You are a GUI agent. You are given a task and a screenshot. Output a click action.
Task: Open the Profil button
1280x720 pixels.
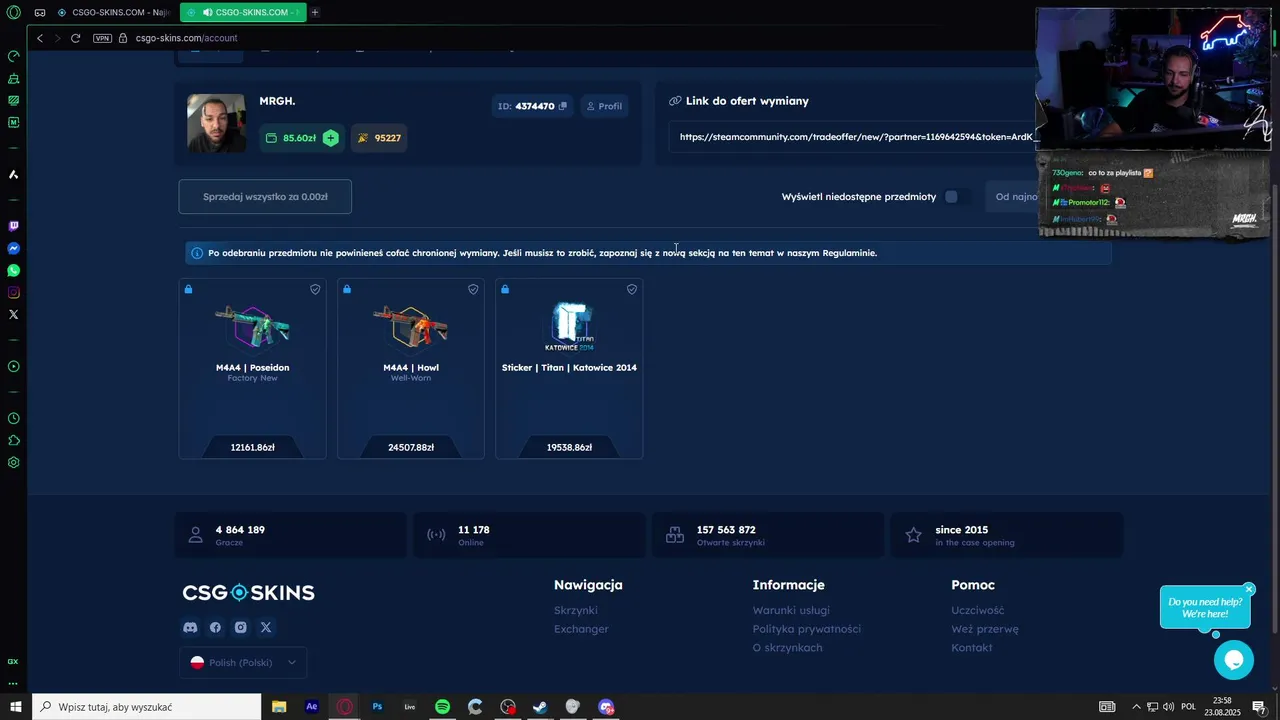(604, 106)
